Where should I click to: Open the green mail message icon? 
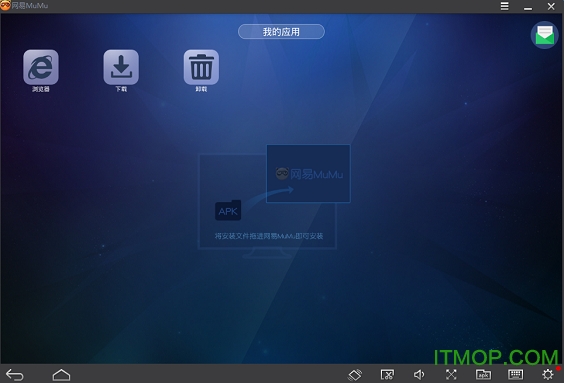[545, 35]
